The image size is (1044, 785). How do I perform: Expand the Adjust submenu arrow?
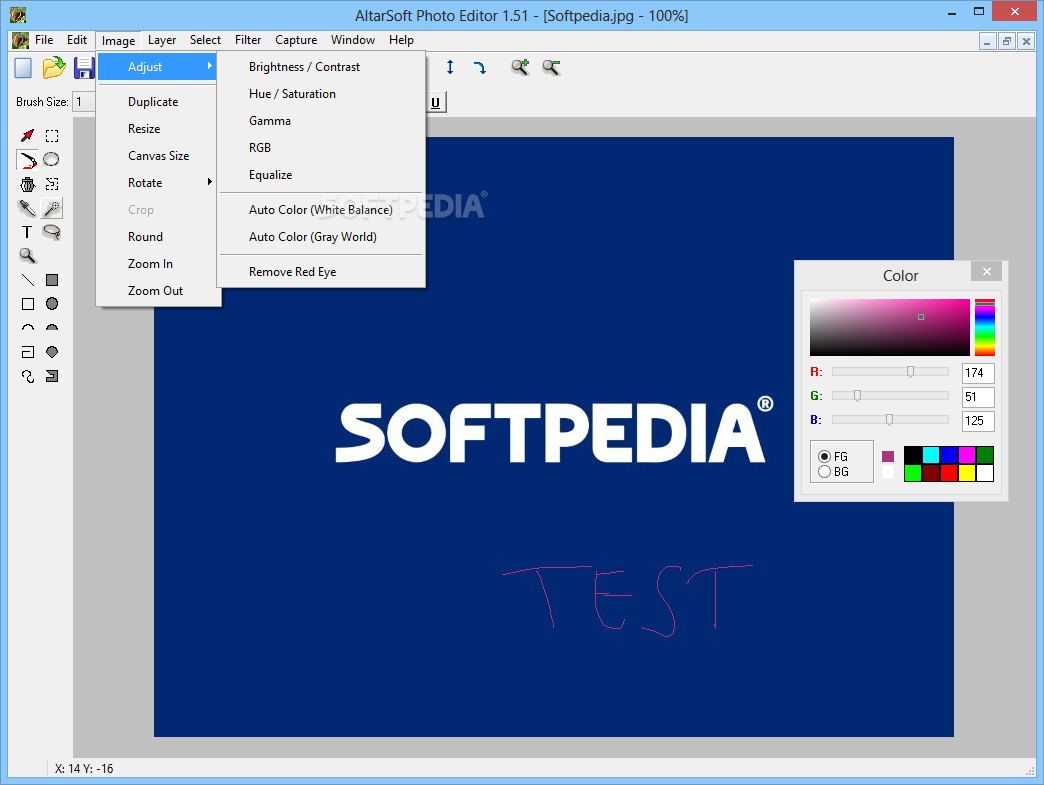[x=209, y=66]
